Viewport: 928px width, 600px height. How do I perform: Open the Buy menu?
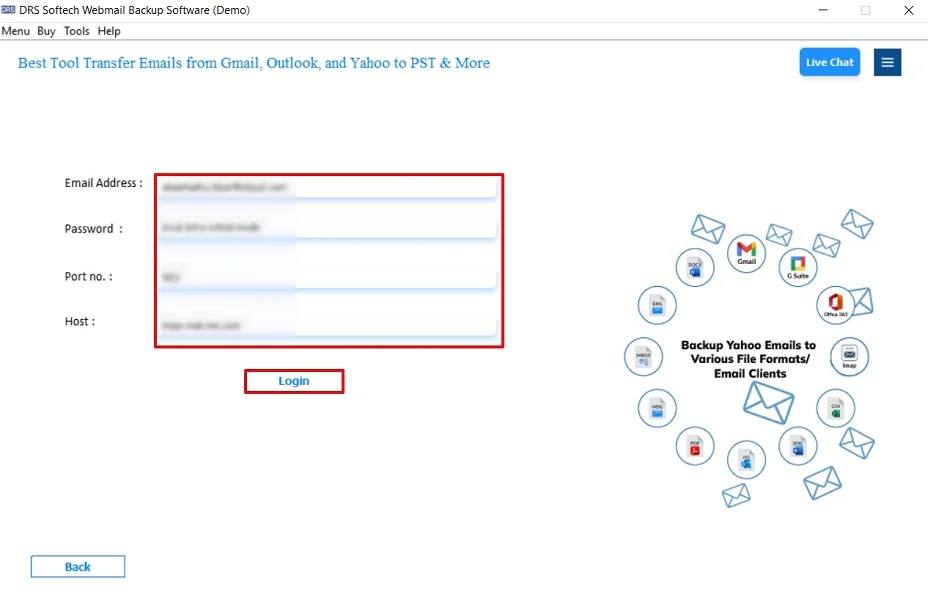(46, 31)
